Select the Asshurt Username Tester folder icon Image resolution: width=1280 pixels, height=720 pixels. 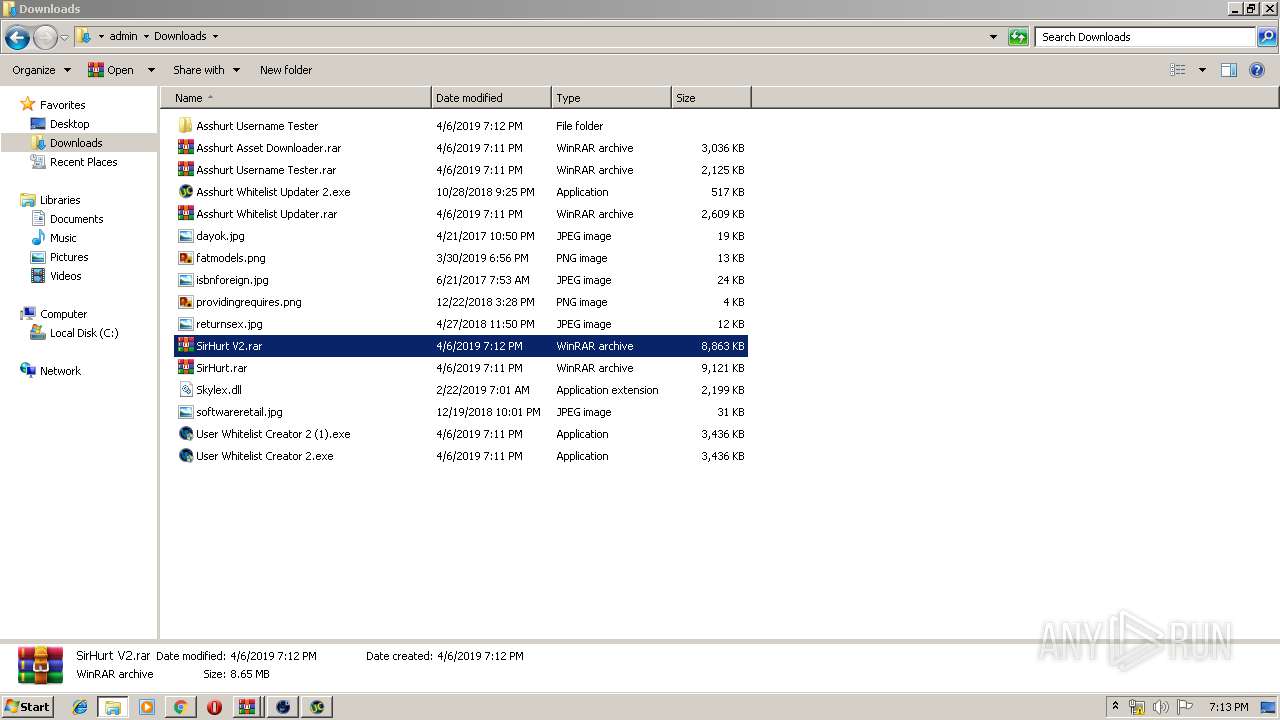(x=185, y=126)
